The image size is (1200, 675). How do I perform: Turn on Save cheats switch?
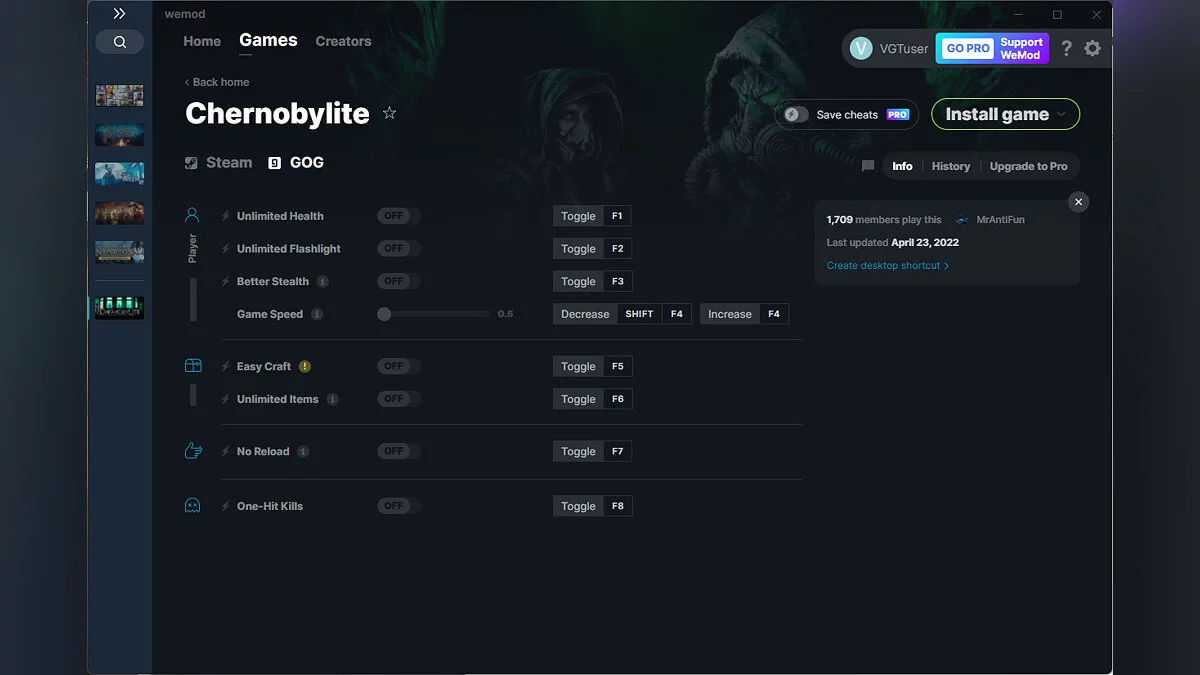tap(796, 115)
